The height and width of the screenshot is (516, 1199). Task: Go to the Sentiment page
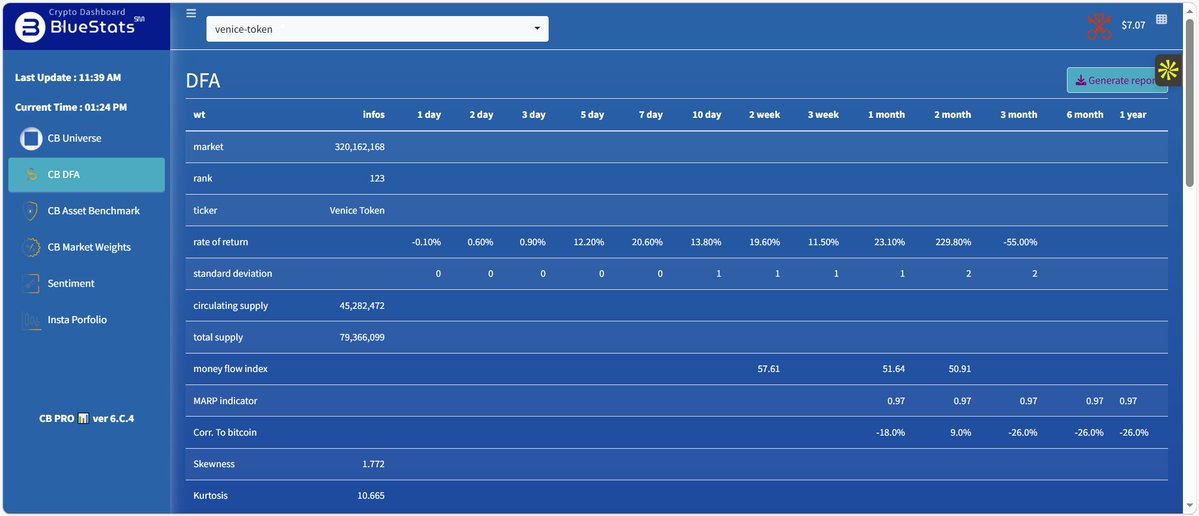pos(71,284)
